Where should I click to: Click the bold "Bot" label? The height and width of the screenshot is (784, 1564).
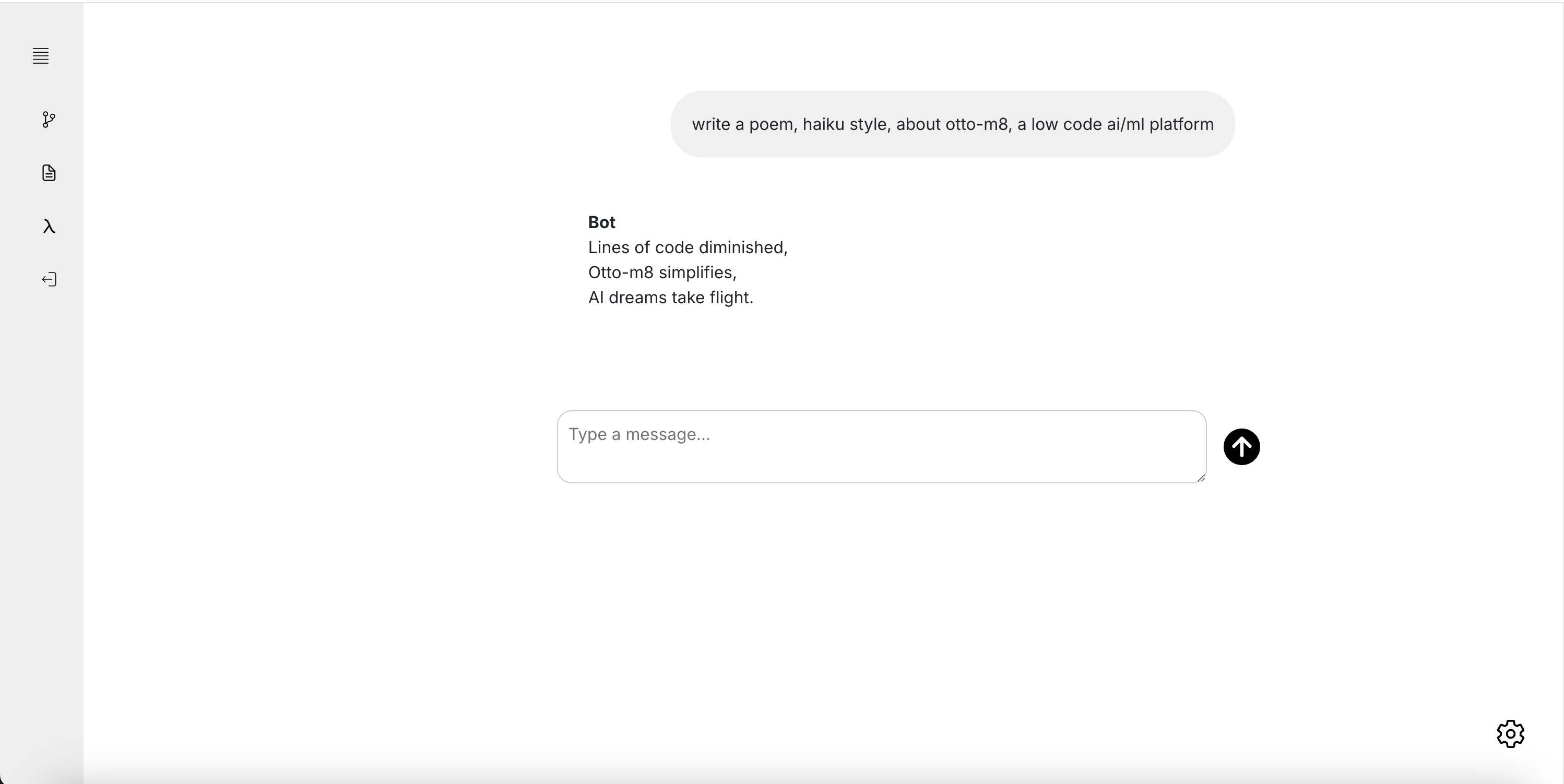(601, 222)
